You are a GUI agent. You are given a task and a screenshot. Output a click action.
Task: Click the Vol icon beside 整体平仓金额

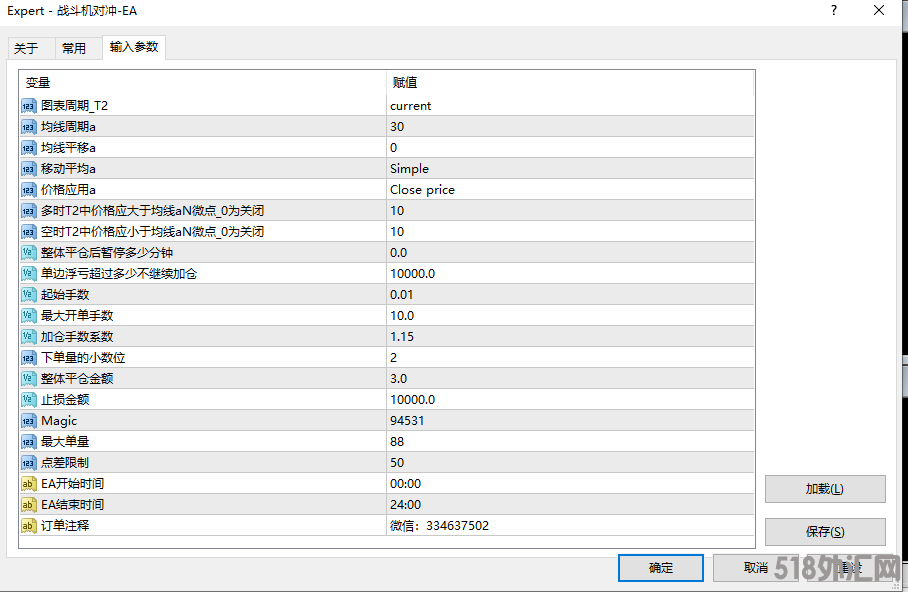pyautogui.click(x=27, y=378)
